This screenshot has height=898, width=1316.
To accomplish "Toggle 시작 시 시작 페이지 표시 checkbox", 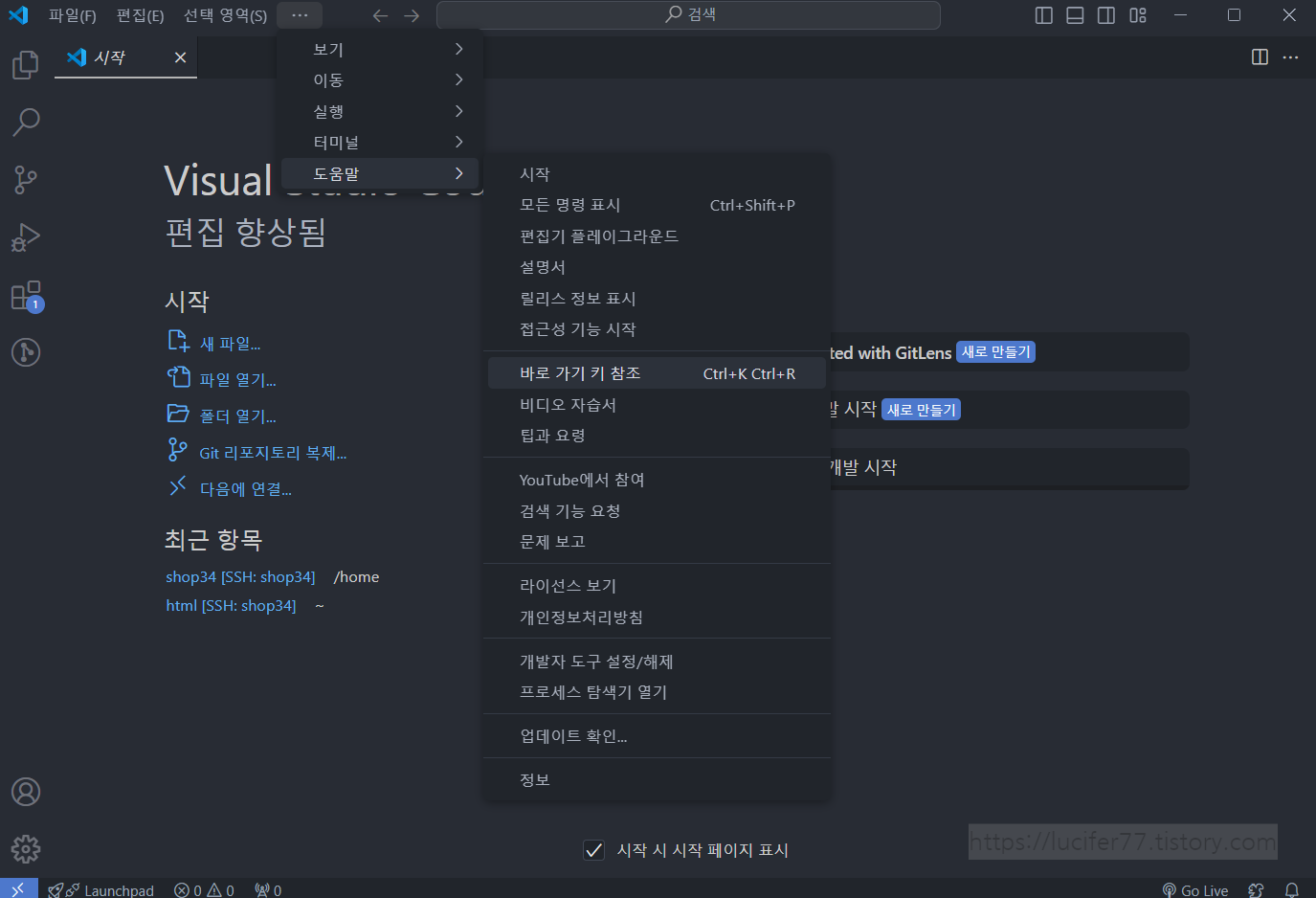I will tap(594, 849).
